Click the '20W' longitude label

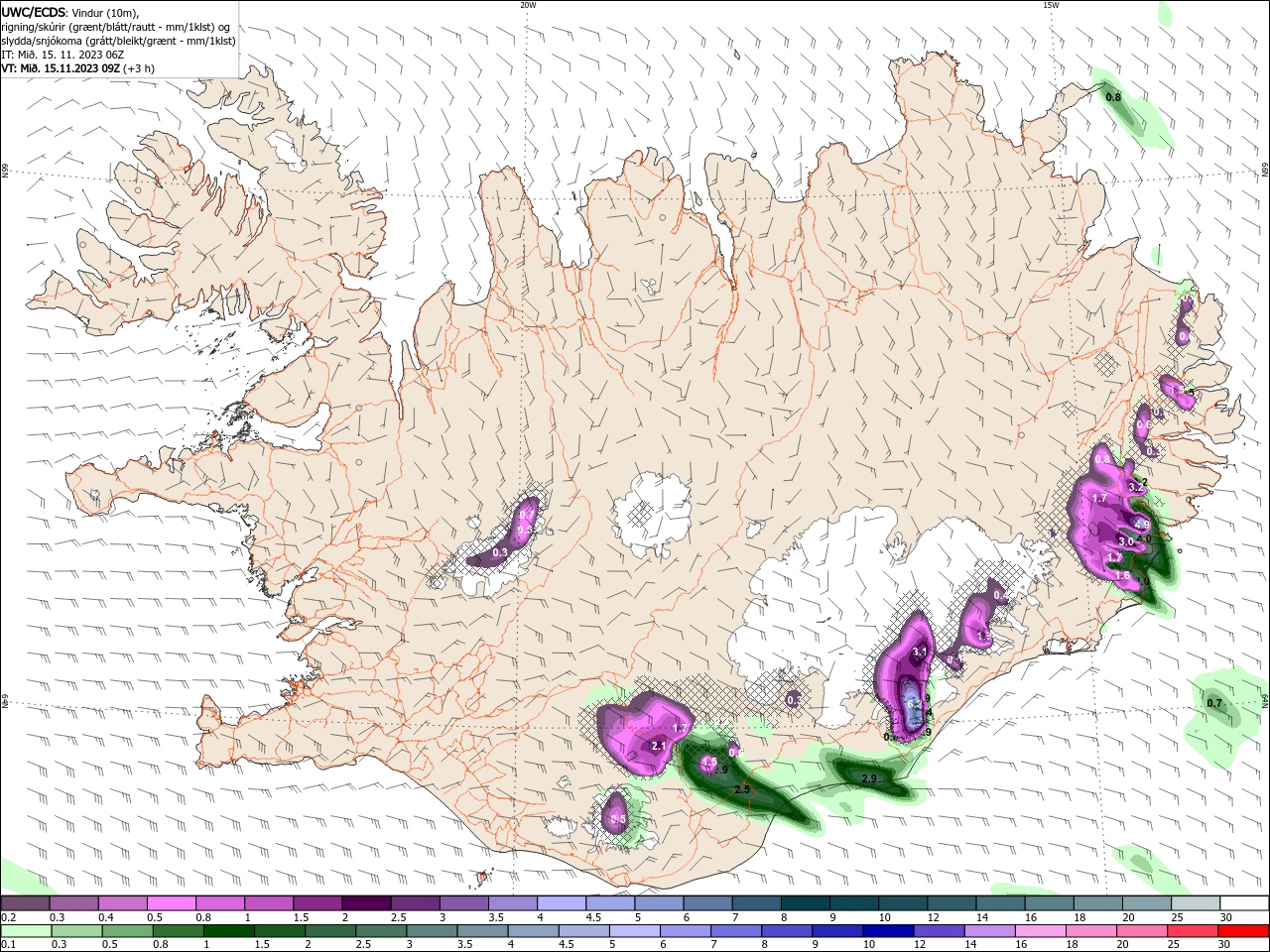[528, 5]
